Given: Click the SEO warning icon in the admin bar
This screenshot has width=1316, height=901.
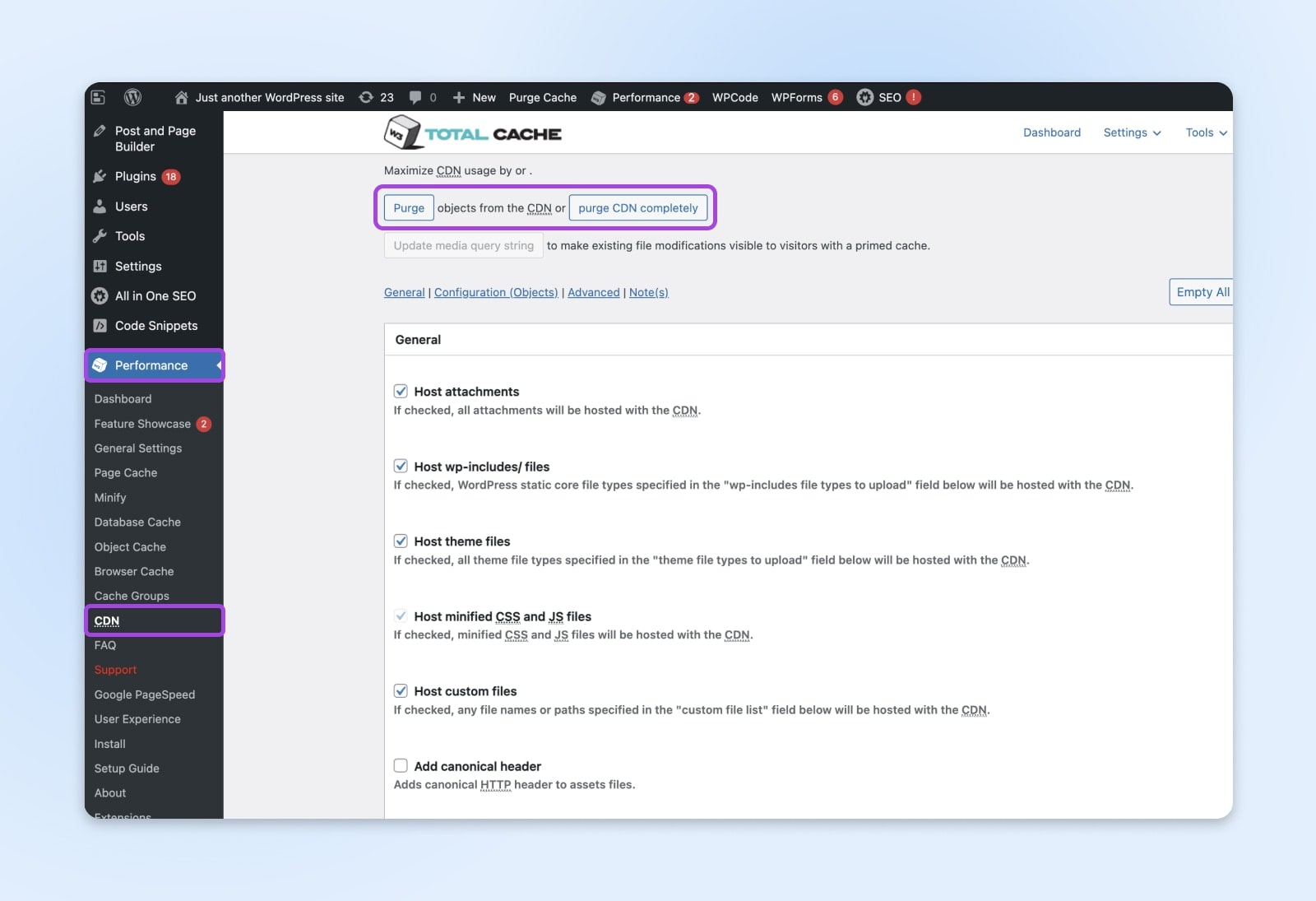Looking at the screenshot, I should point(914,97).
